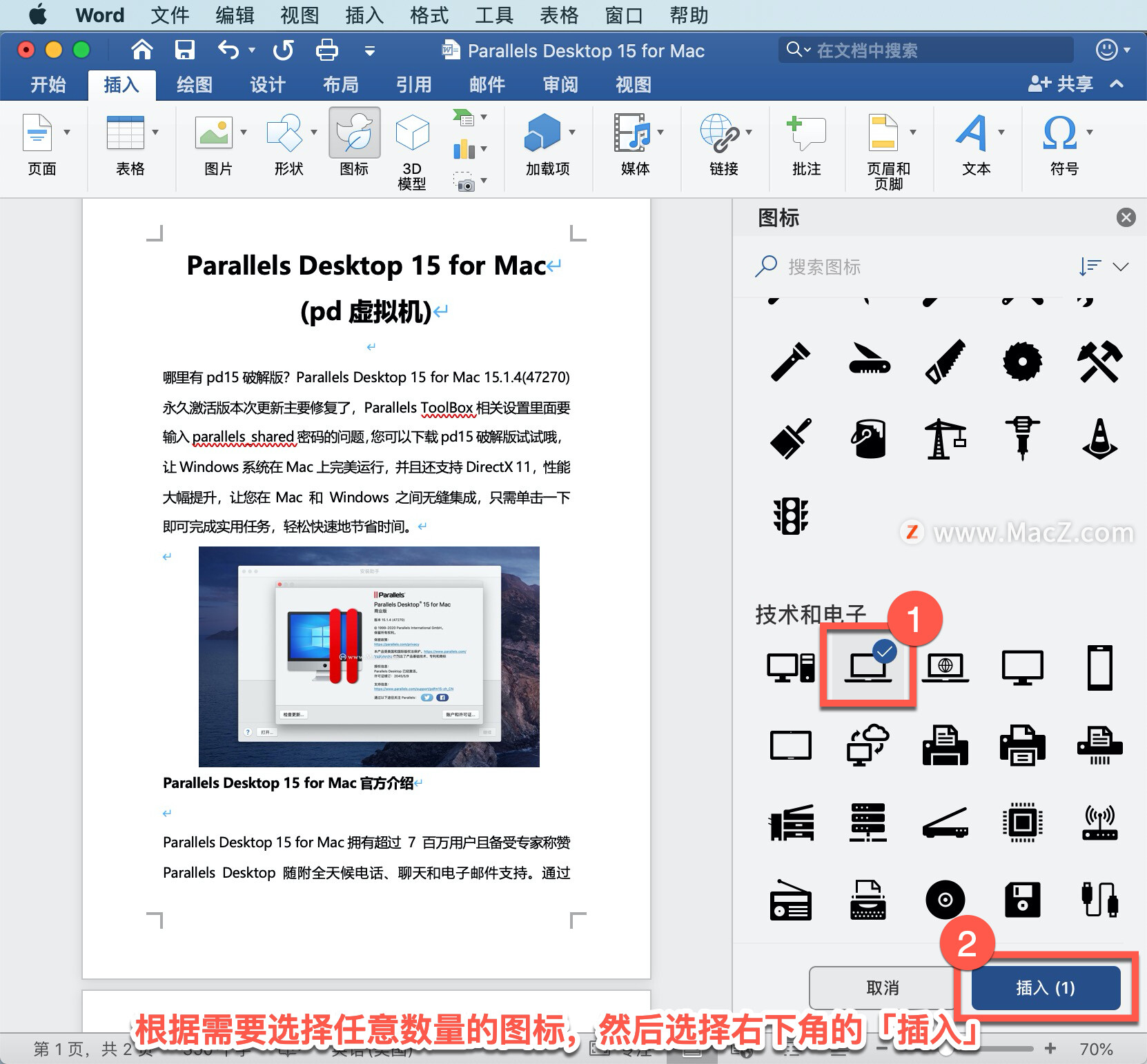Open the Symbols dropdown arrow

(x=1090, y=132)
